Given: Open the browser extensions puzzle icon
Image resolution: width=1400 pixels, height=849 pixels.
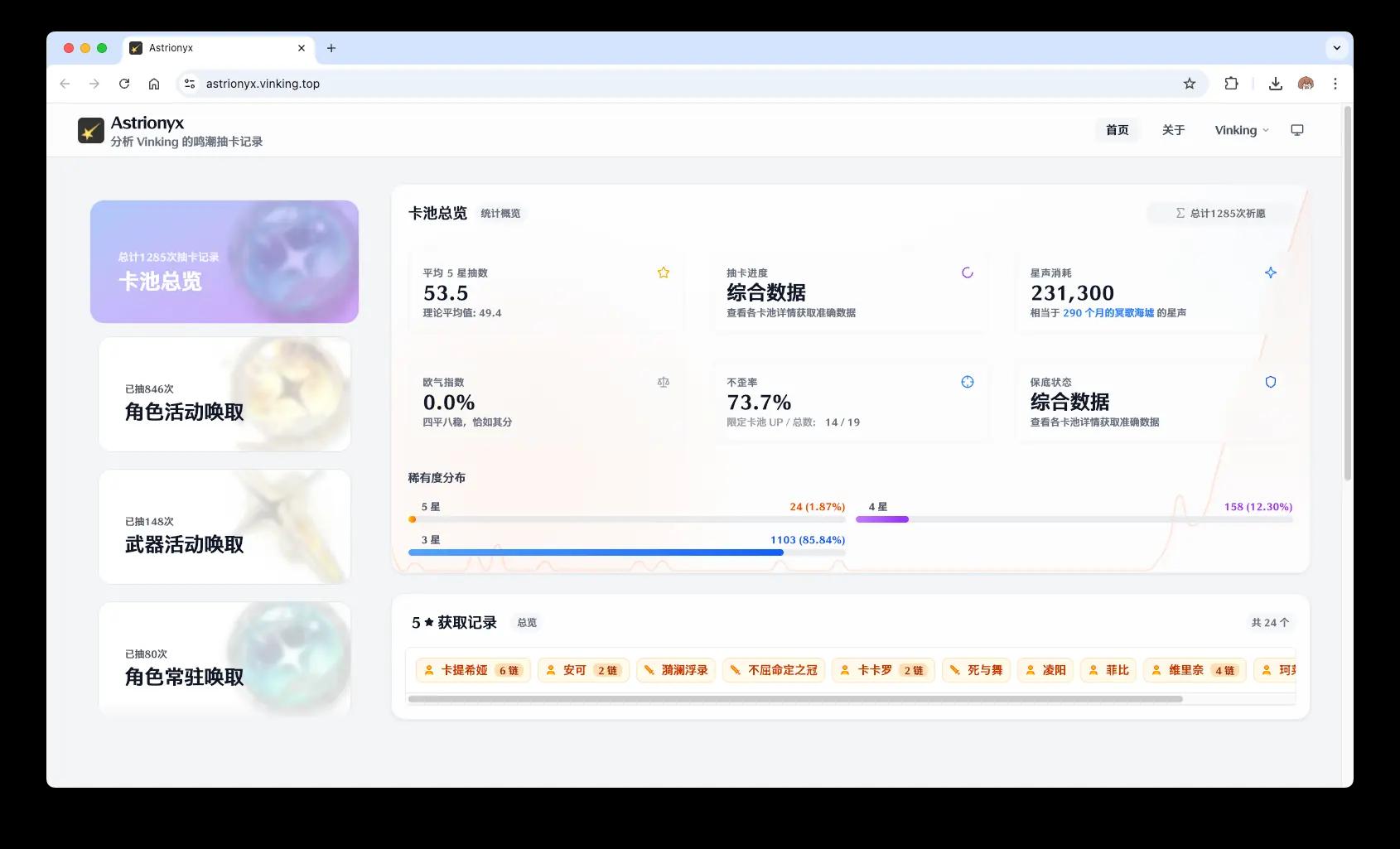Looking at the screenshot, I should pos(1232,84).
